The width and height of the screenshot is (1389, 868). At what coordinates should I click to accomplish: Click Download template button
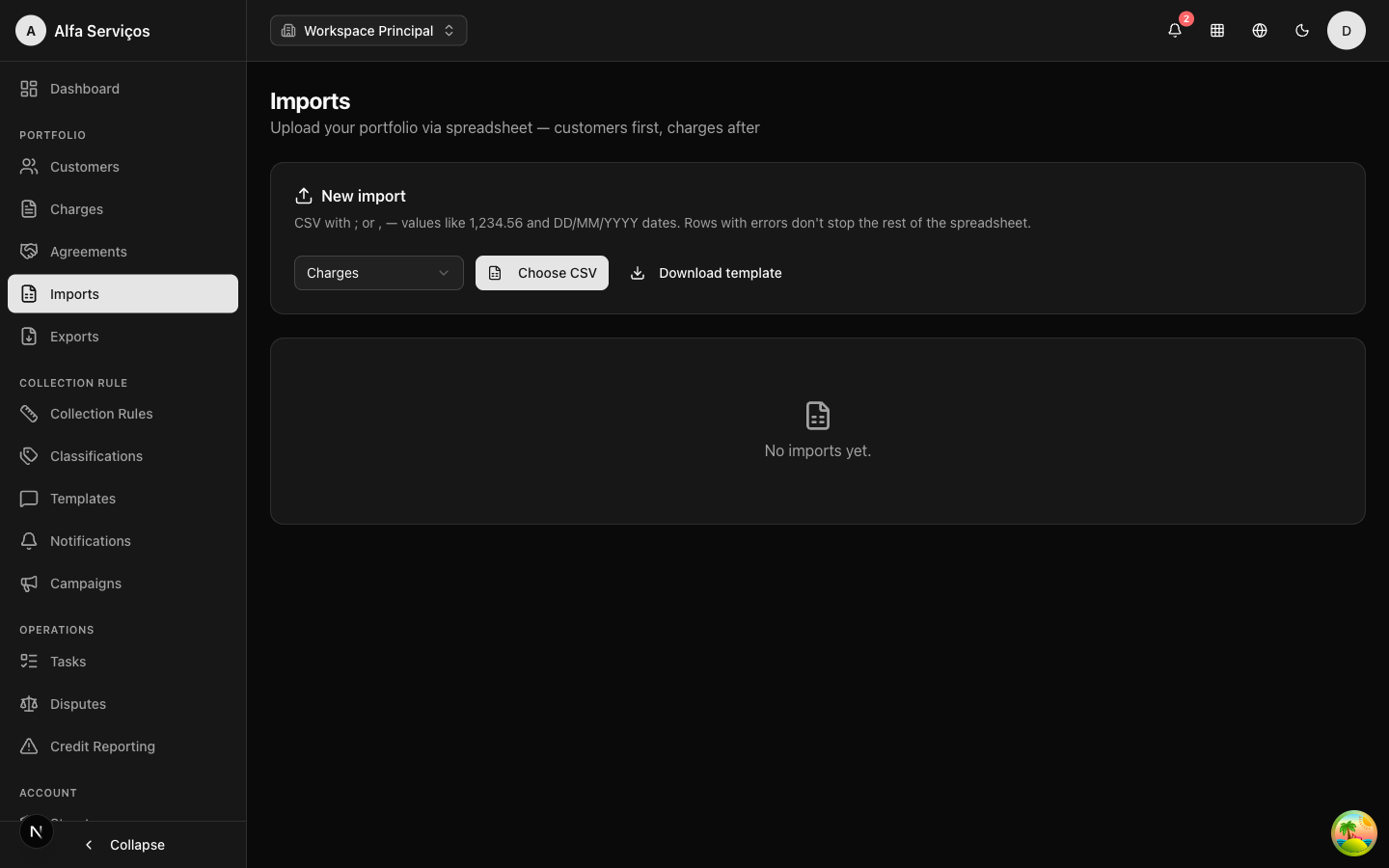706,273
